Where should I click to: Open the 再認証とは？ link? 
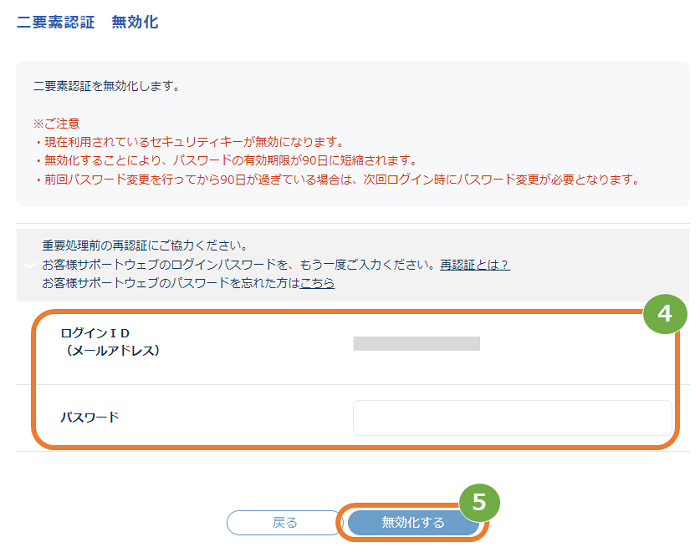pos(475,265)
